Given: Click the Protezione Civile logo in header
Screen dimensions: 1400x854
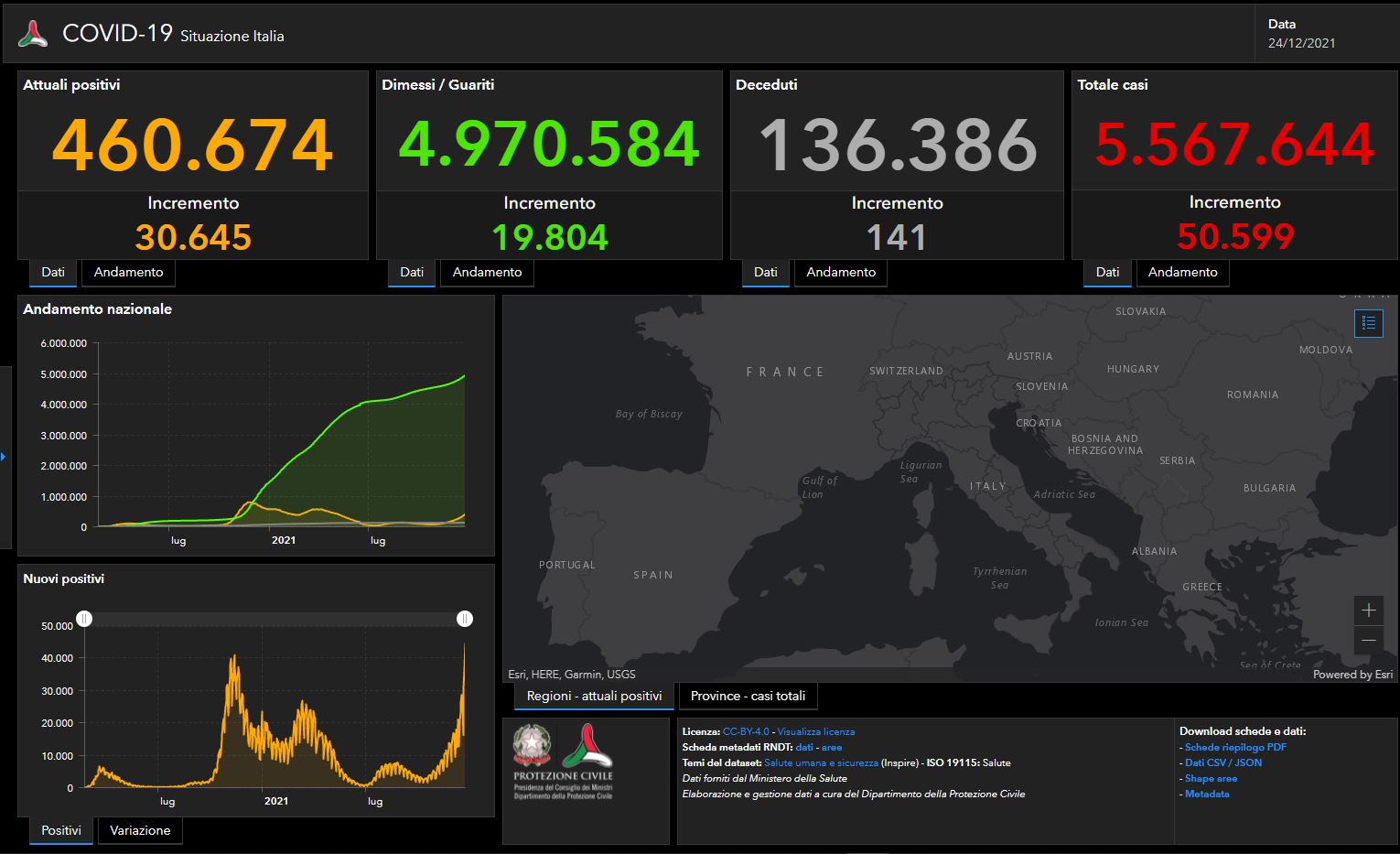Looking at the screenshot, I should 33,35.
